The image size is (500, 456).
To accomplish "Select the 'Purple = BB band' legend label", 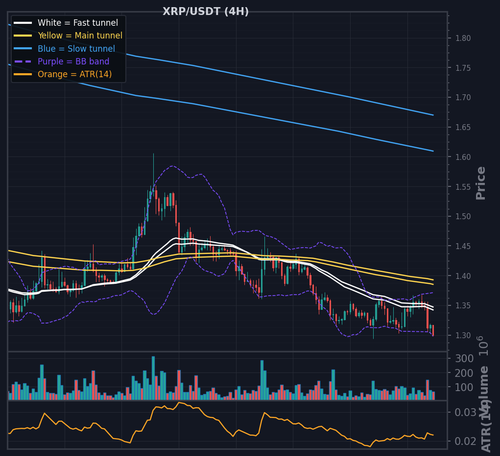I will (x=73, y=61).
